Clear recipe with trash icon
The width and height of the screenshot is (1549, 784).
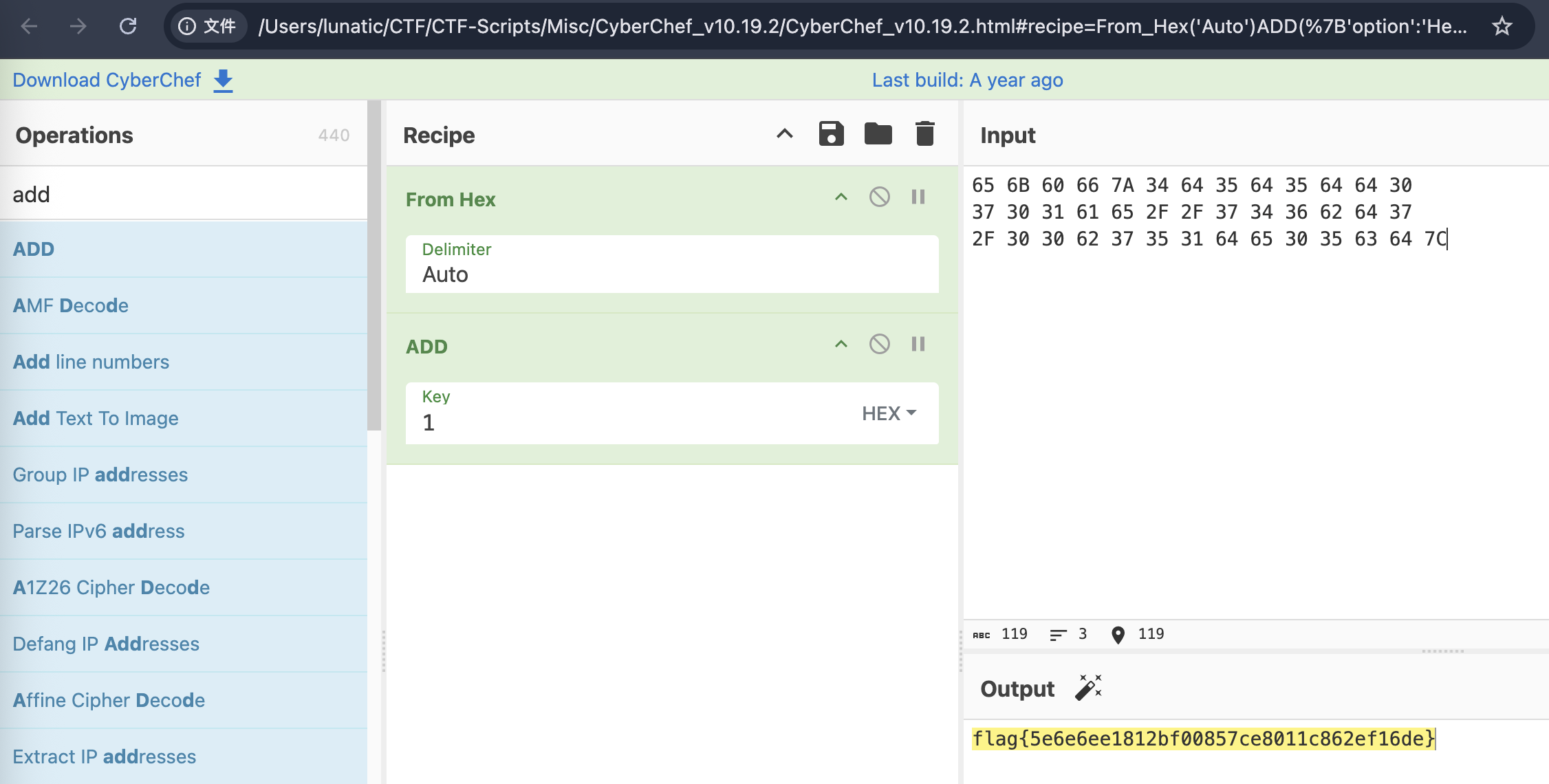[x=924, y=134]
